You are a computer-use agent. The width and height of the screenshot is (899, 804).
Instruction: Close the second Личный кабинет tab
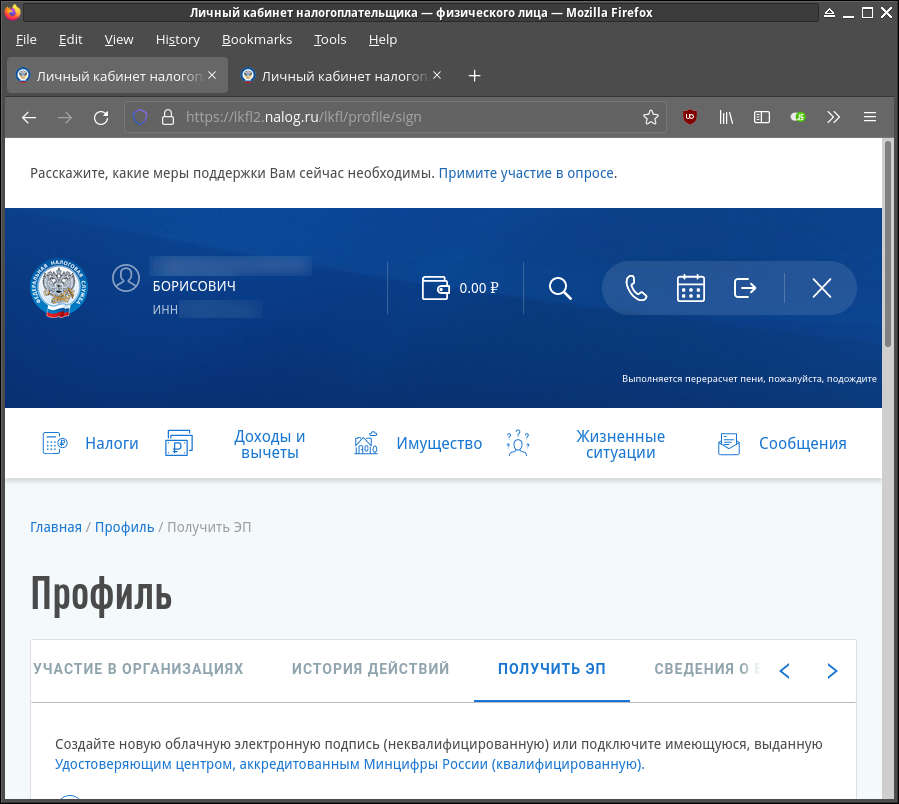click(x=437, y=75)
